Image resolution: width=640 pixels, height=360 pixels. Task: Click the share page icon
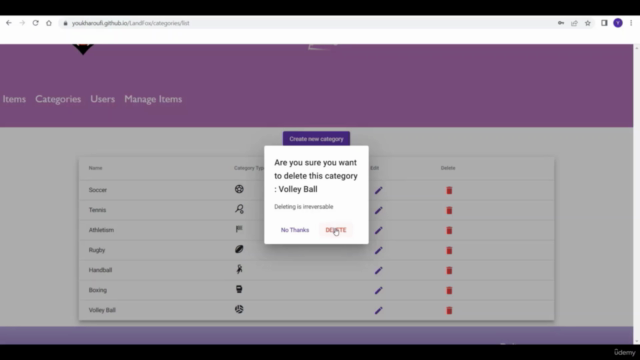tap(574, 23)
